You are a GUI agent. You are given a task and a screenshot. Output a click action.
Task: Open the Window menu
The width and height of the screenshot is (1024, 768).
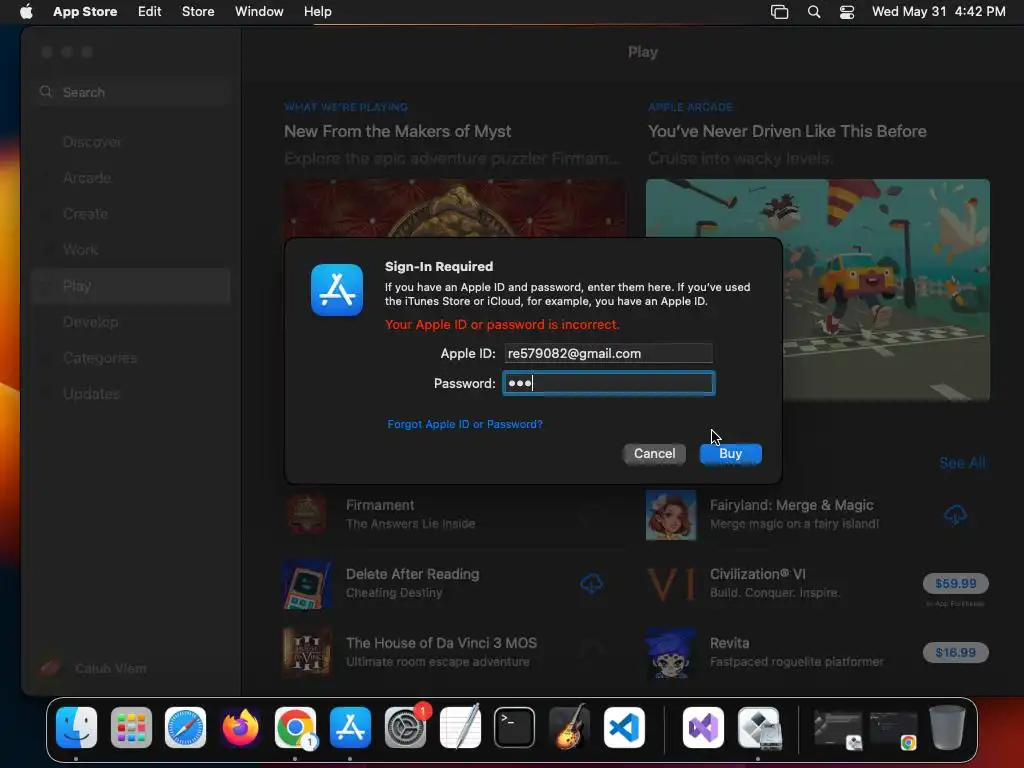[259, 12]
